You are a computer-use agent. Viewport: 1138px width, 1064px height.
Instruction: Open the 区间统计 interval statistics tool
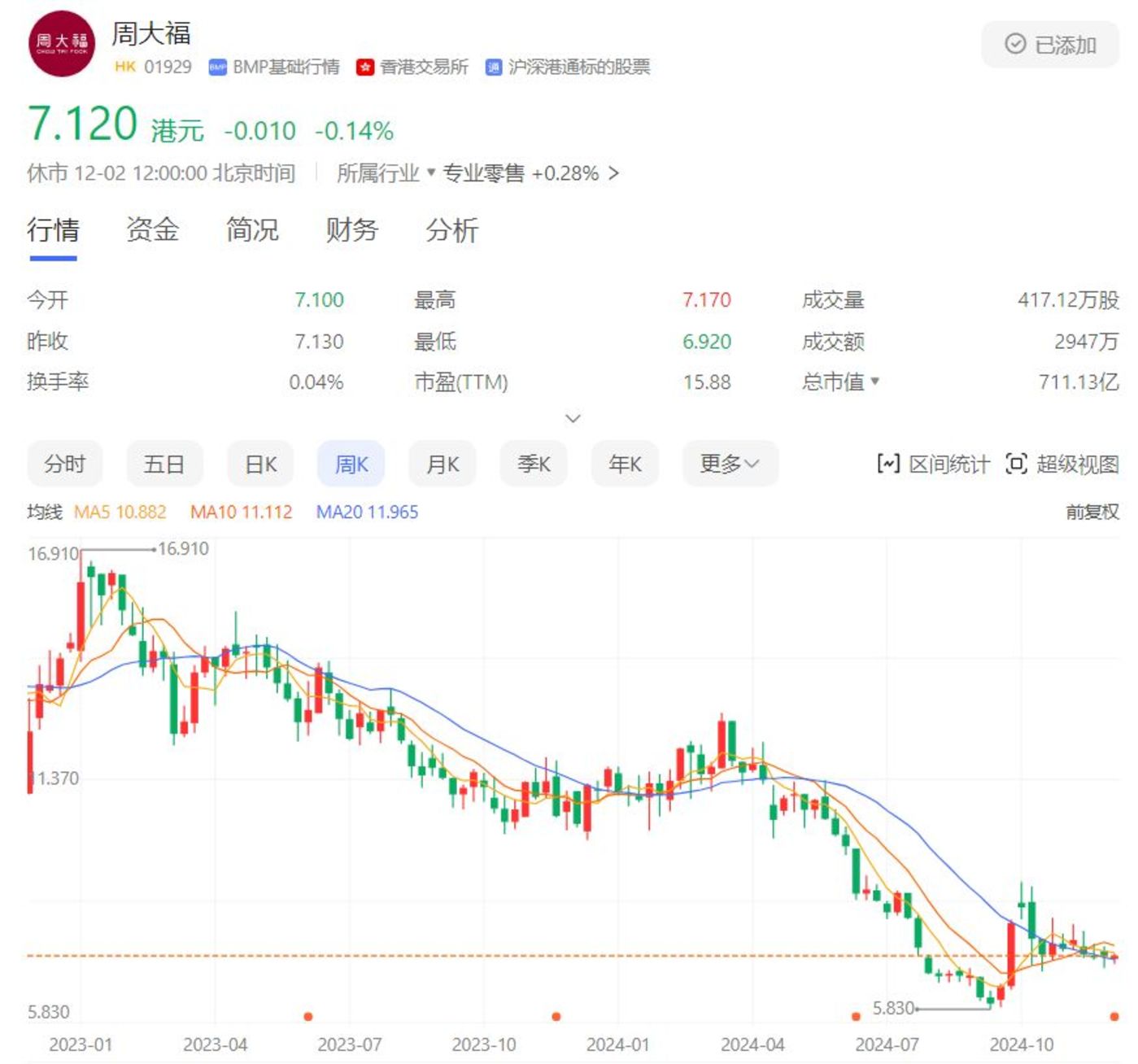pos(934,464)
